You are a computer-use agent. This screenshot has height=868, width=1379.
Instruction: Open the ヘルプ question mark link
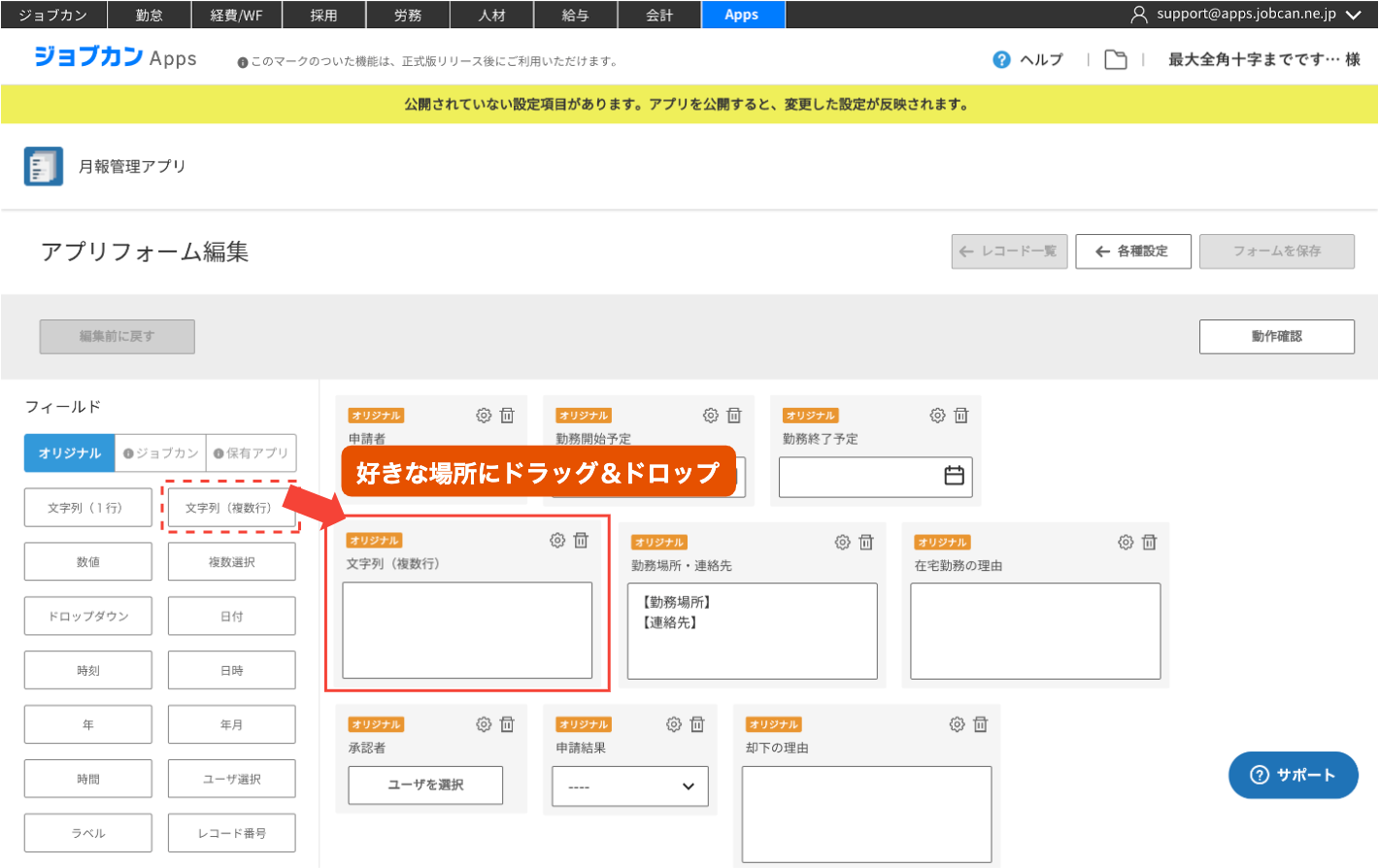click(1028, 60)
